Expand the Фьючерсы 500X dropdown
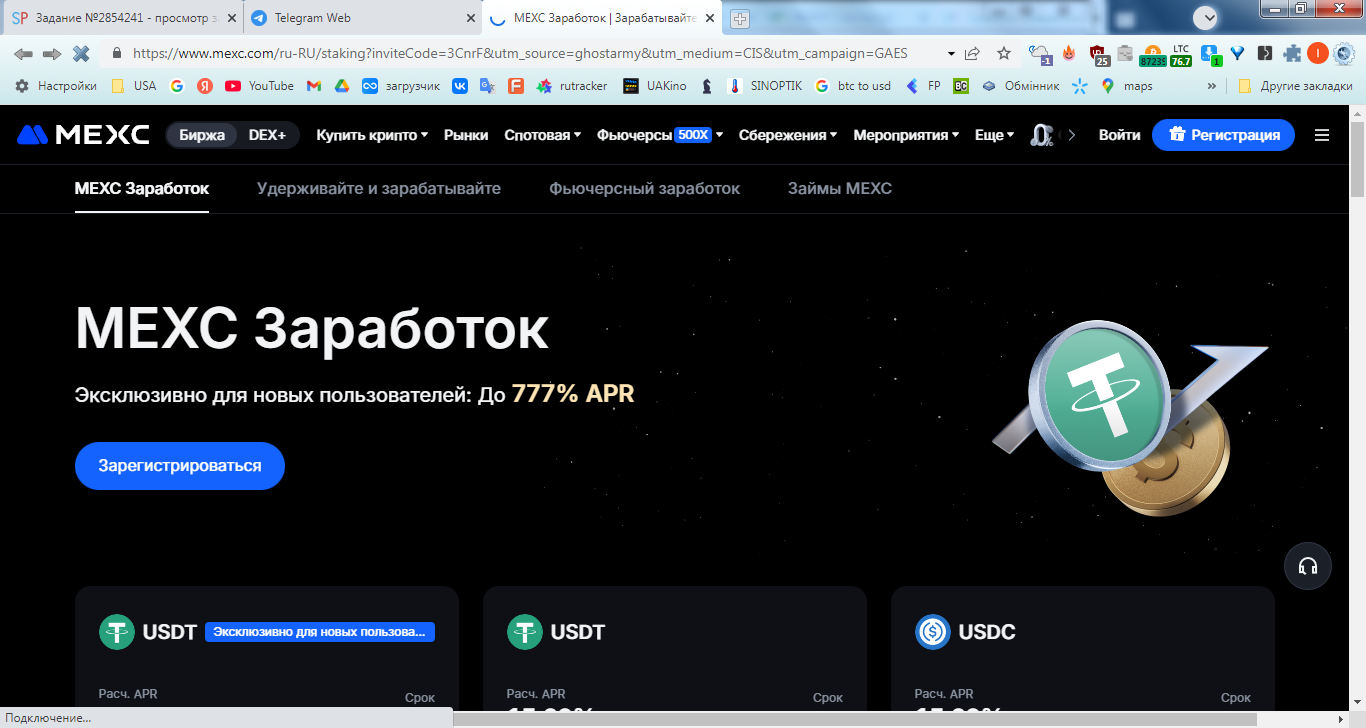Viewport: 1366px width, 728px height. 660,135
